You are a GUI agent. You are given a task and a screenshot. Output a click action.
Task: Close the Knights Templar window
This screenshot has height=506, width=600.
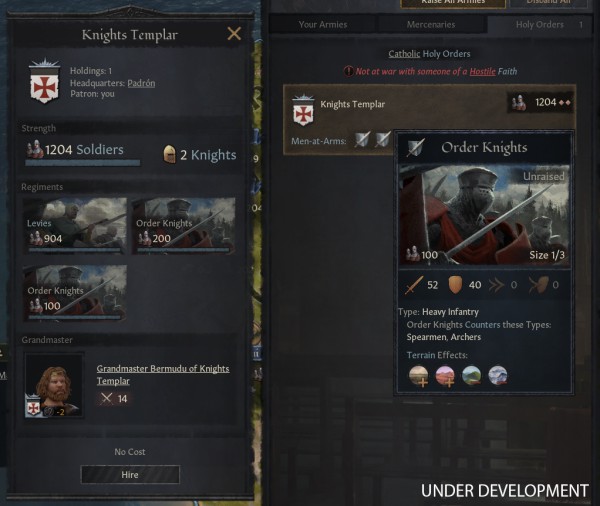tap(234, 34)
